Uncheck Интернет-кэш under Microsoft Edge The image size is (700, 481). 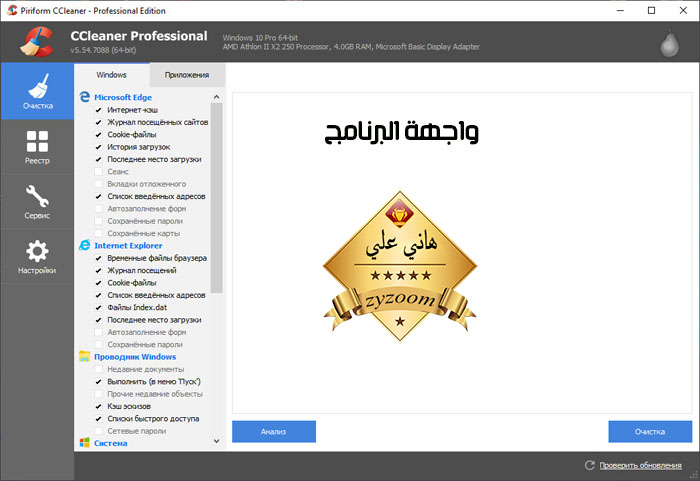[x=99, y=110]
